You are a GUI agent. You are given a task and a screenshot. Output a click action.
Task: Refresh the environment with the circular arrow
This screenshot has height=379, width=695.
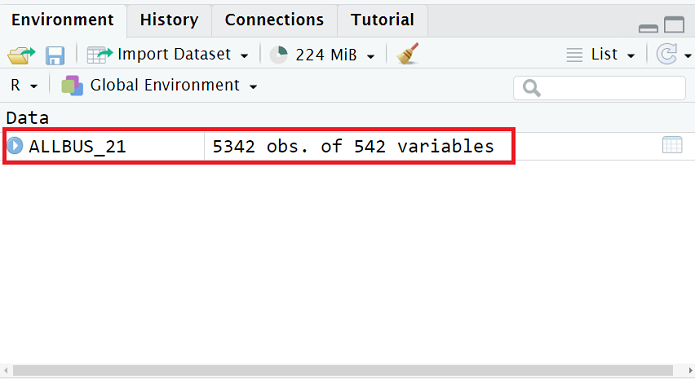[667, 54]
